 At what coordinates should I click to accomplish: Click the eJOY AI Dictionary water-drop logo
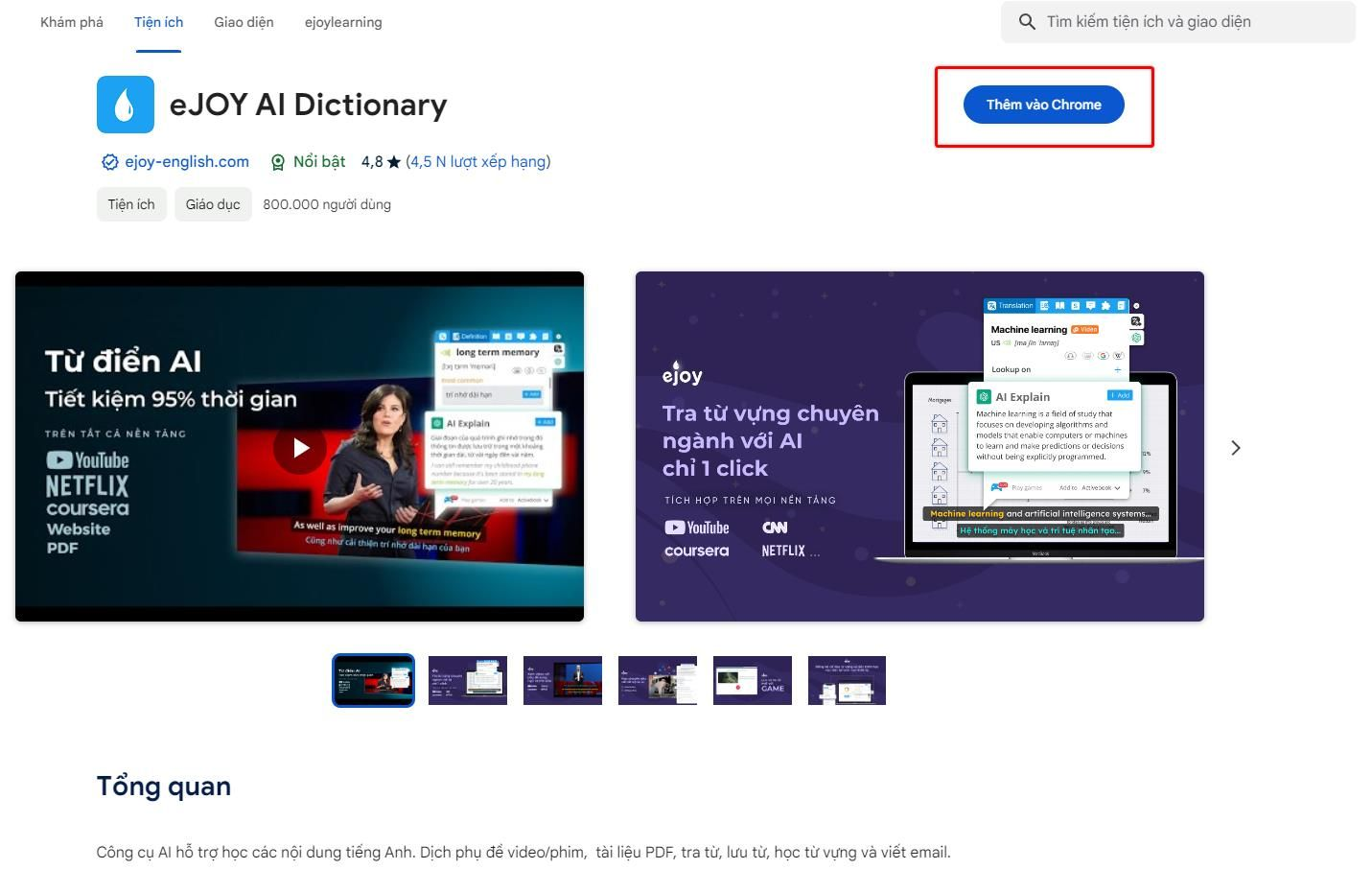coord(126,105)
